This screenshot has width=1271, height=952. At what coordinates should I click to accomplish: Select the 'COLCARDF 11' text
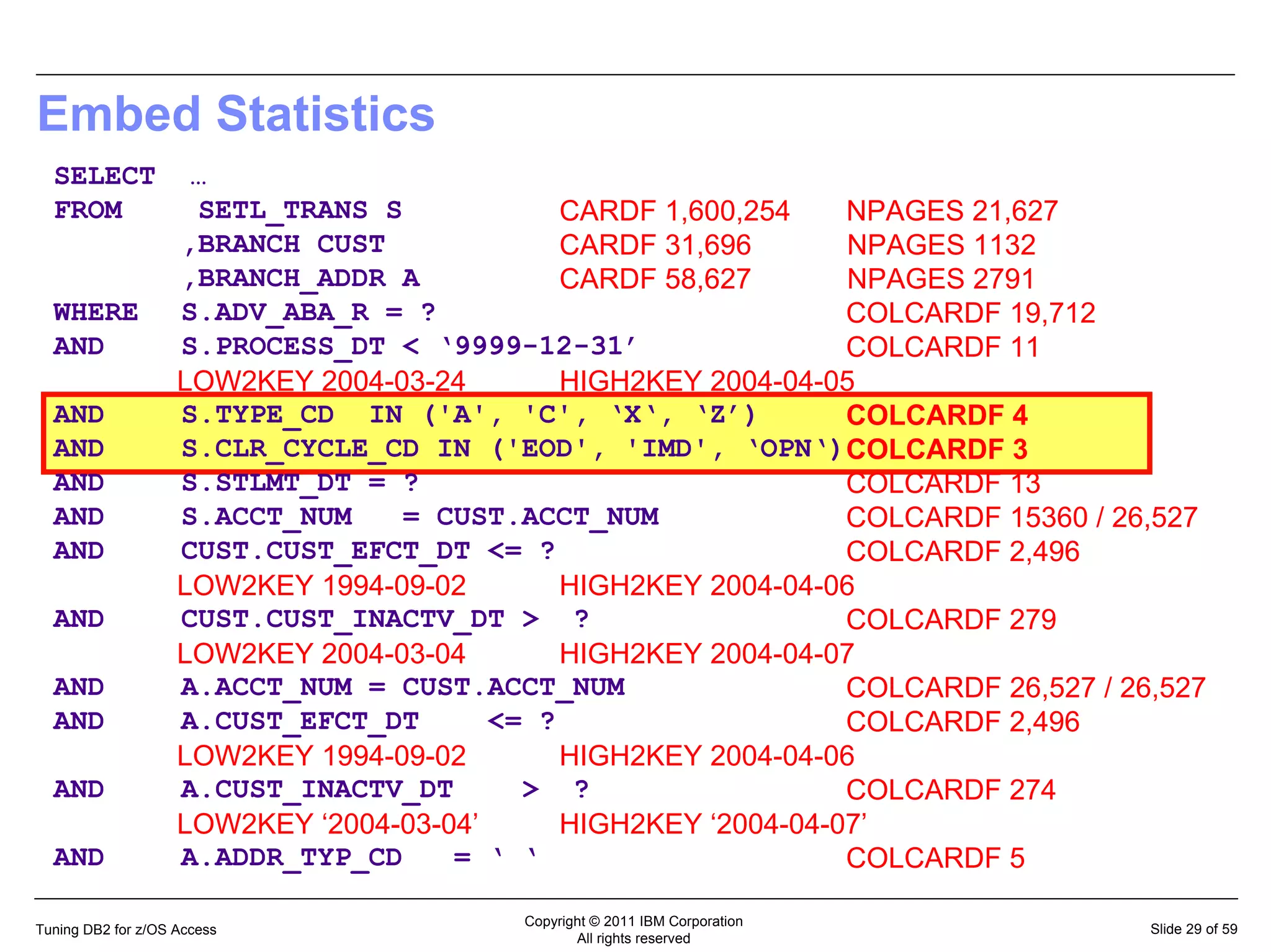pos(943,348)
